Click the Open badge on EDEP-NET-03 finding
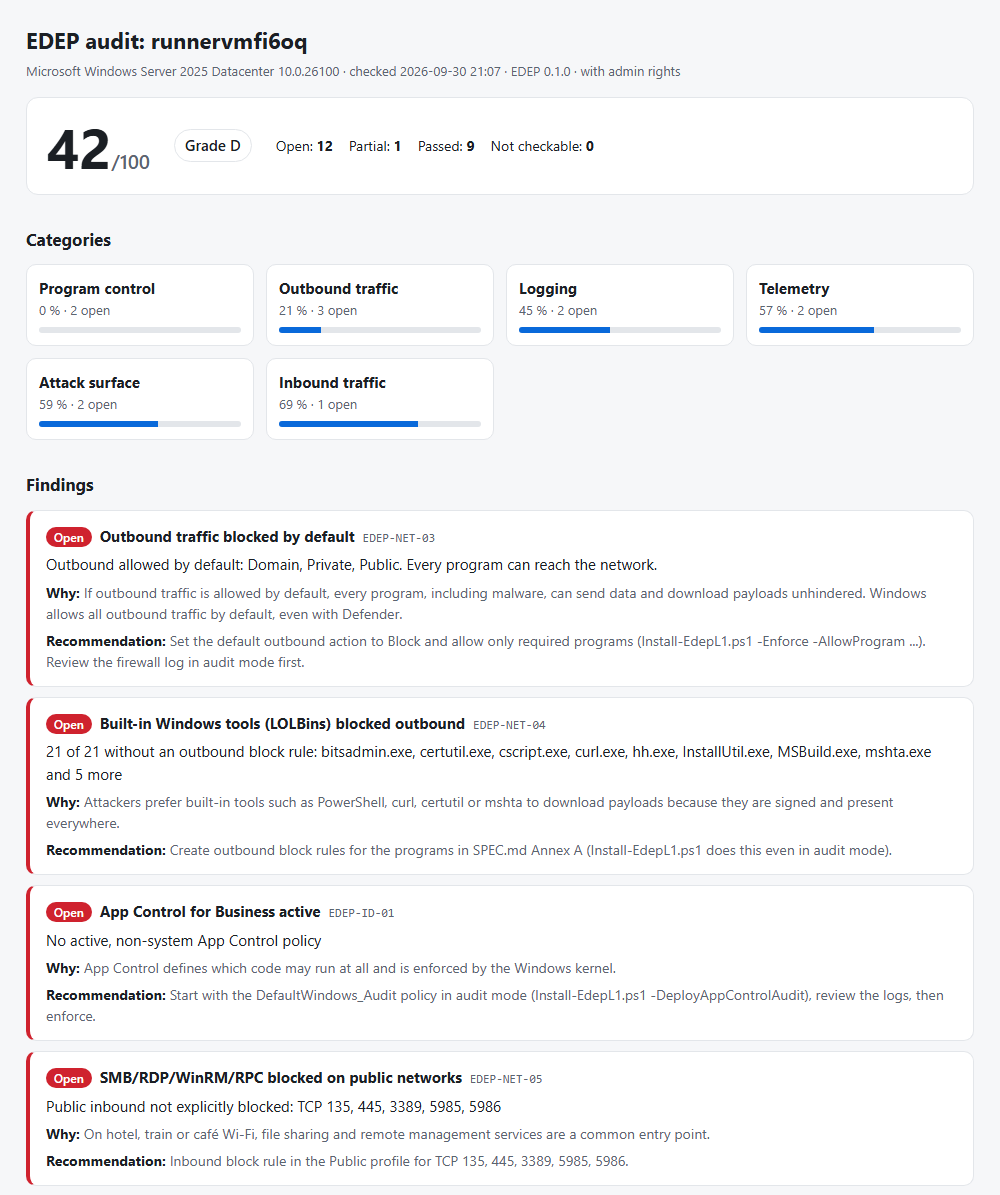 (69, 537)
